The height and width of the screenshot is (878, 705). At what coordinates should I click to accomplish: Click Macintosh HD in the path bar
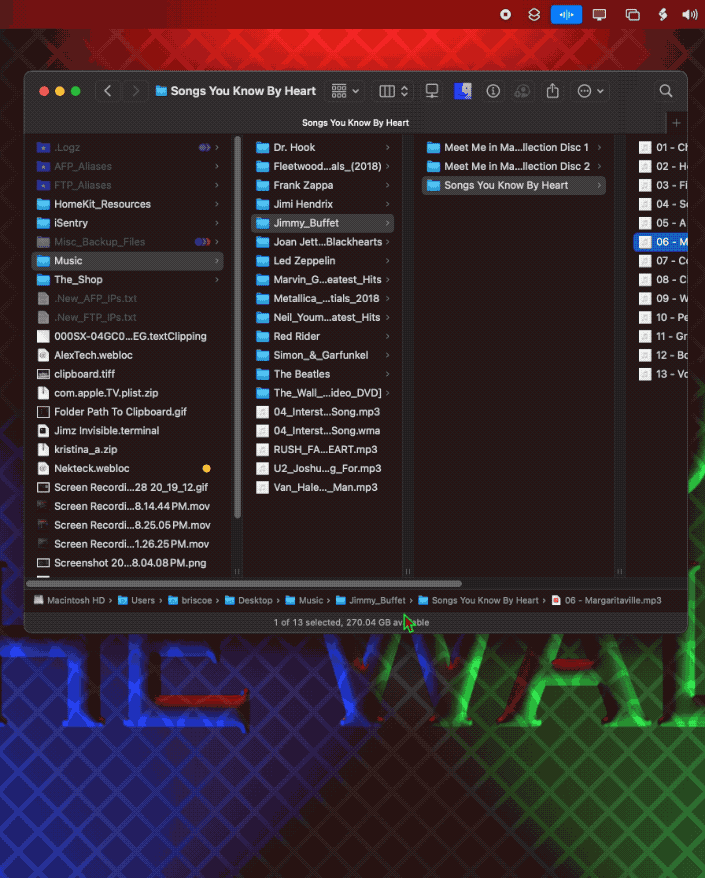click(x=69, y=600)
